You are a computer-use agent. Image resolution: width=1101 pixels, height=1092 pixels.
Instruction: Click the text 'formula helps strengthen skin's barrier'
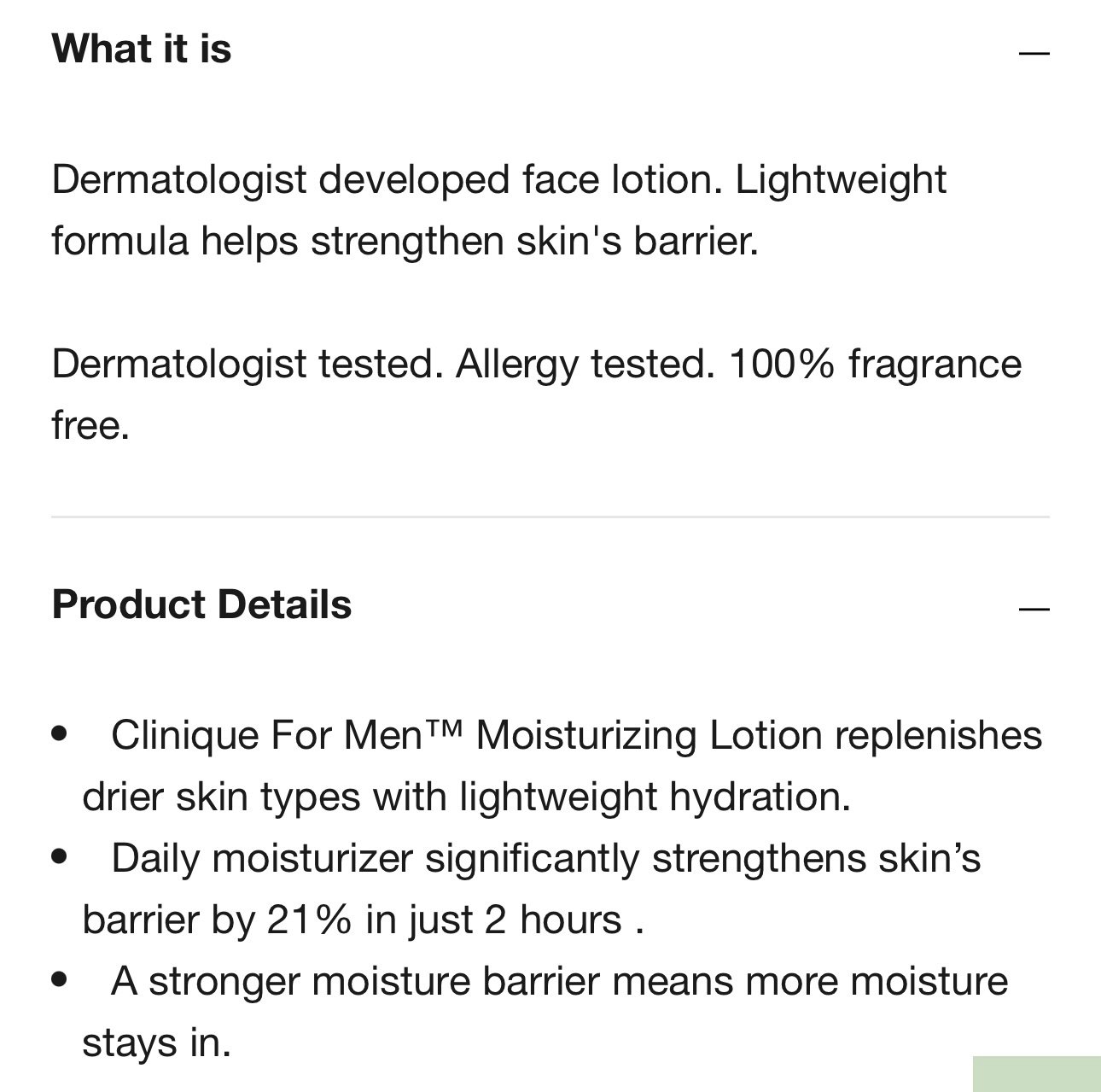(404, 241)
